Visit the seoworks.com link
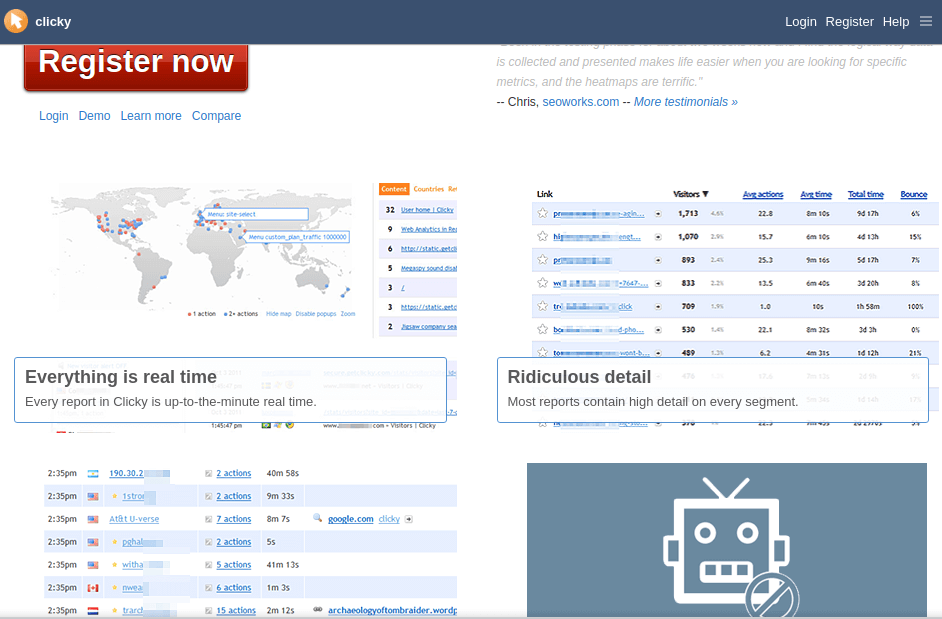 [580, 102]
